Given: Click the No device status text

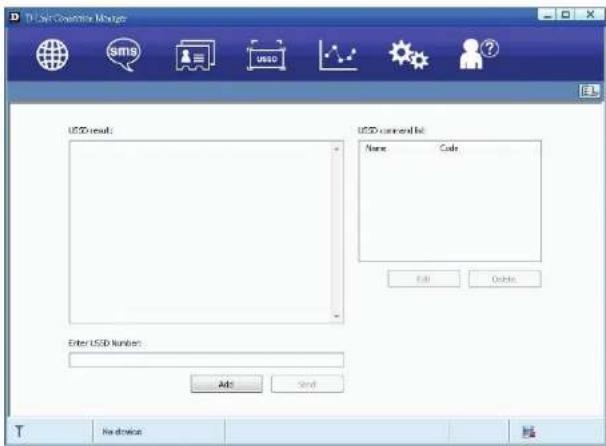Looking at the screenshot, I should 122,431.
